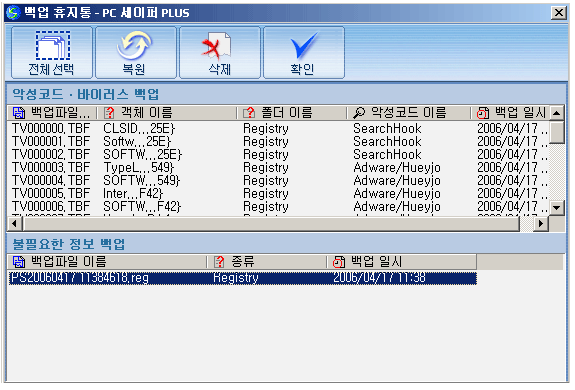Image resolution: width=575 pixels, height=390 pixels.
Task: Click Adware/Hueyjo in TV000006.TBF row
Action: (397, 206)
